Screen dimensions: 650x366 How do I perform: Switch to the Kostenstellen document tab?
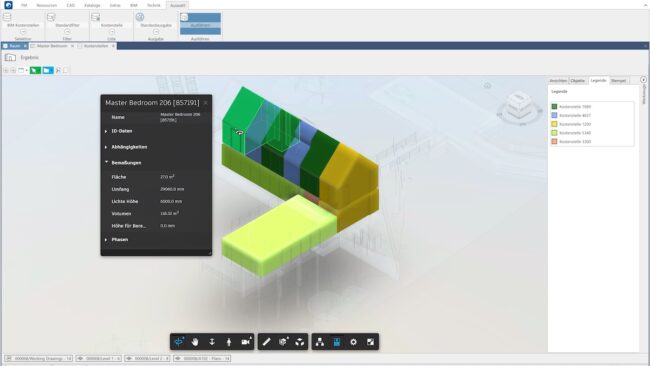click(x=96, y=46)
